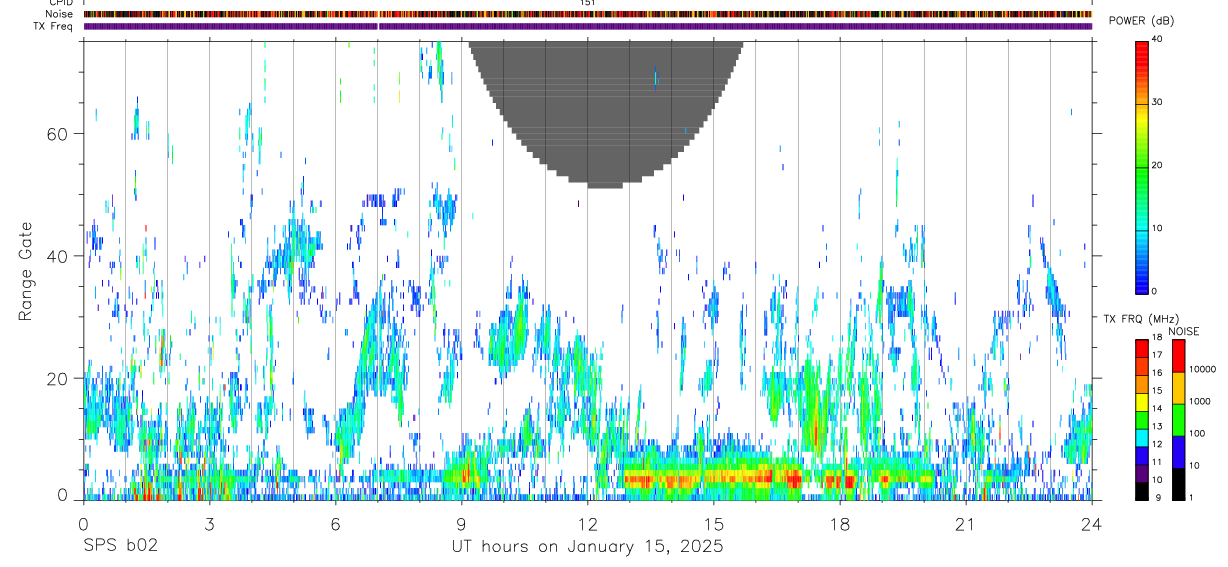Click the TX FRQ legend label 13
The image size is (1228, 567).
[1159, 426]
